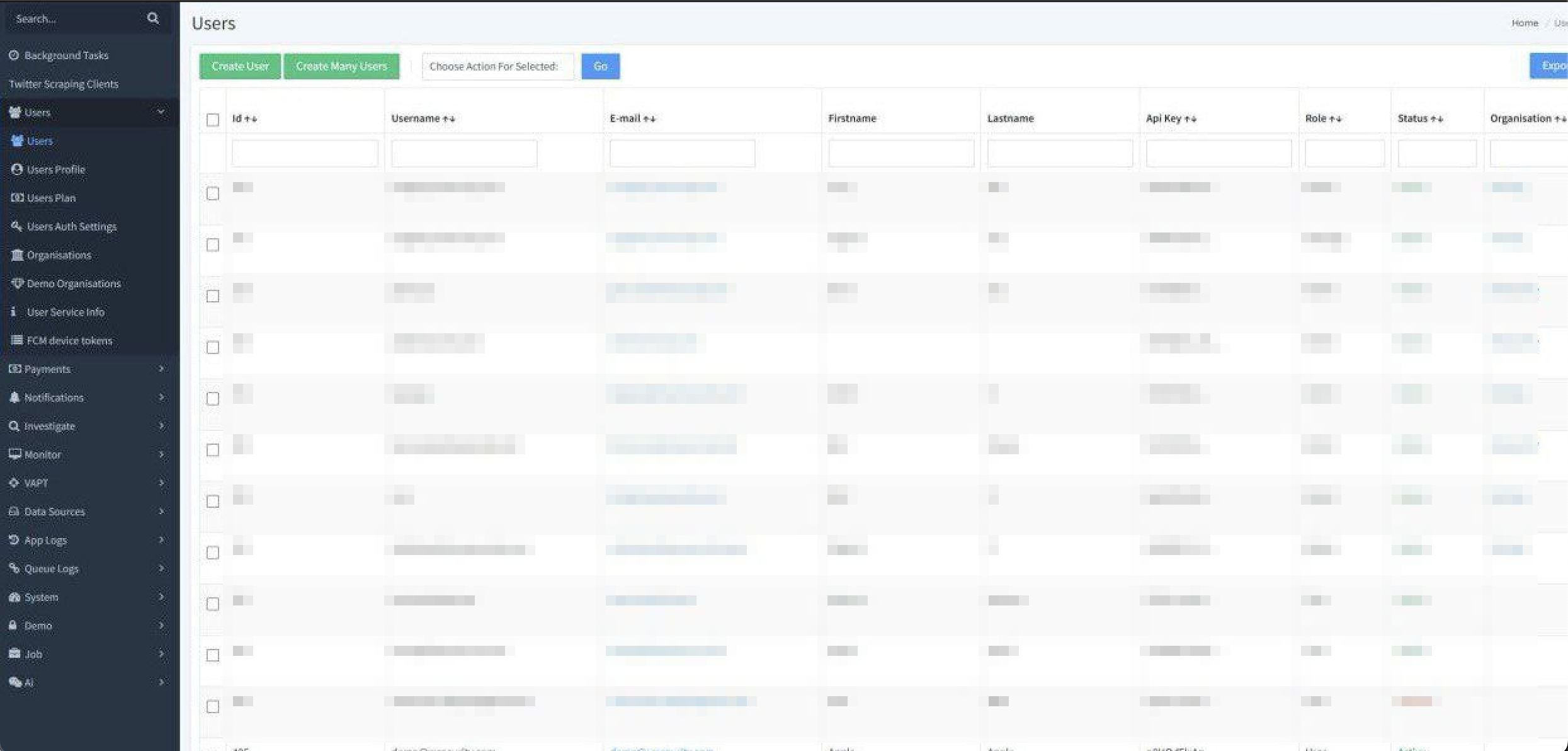1568x751 pixels.
Task: Sort the table by E-mail column
Action: (633, 118)
